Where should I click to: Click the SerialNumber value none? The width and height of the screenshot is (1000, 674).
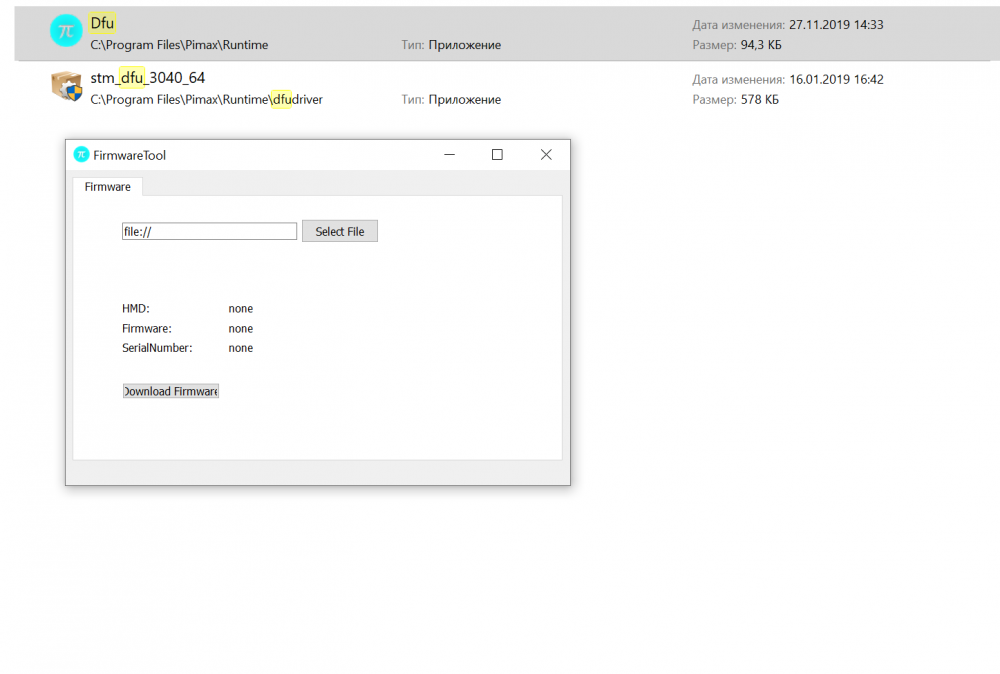tap(240, 348)
